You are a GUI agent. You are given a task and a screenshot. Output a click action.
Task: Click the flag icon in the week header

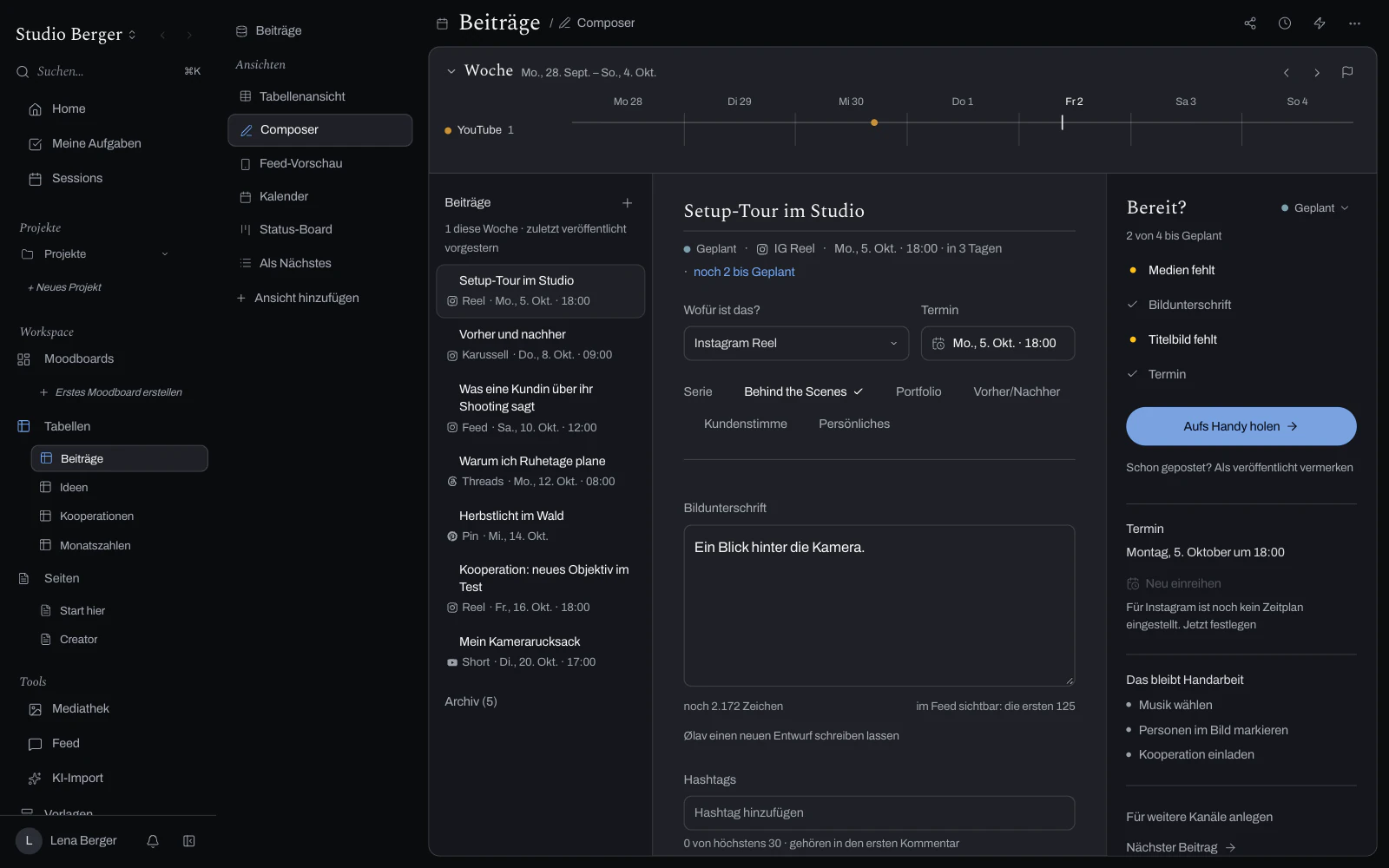[x=1347, y=72]
